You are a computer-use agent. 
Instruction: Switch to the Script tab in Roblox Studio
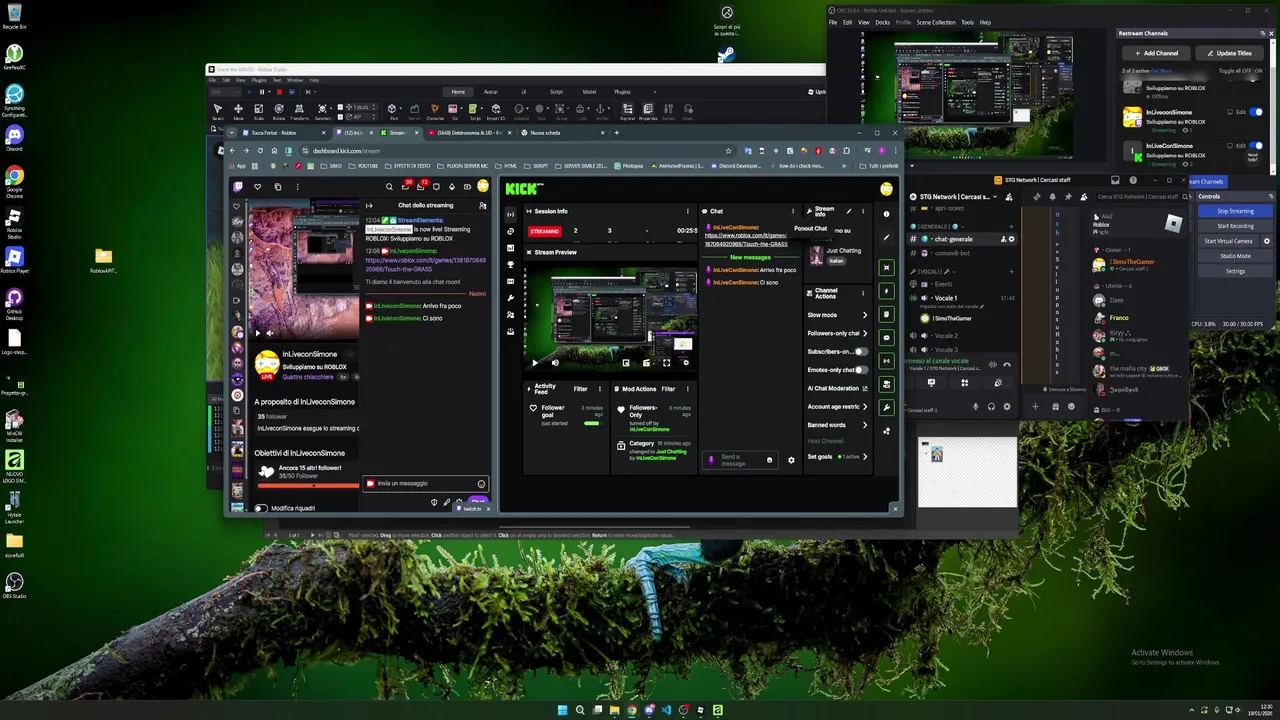tap(556, 92)
